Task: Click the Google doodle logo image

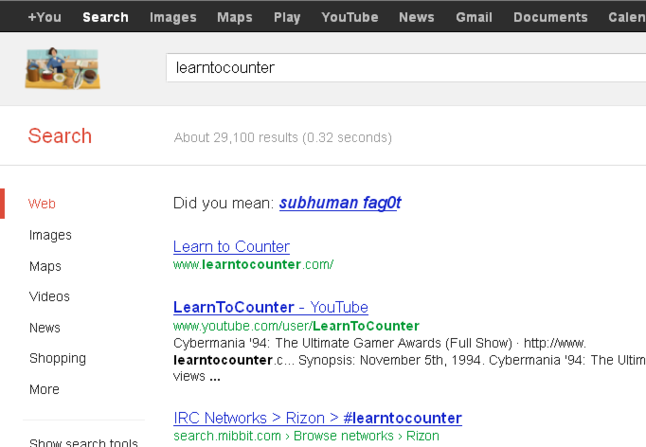Action: click(63, 68)
